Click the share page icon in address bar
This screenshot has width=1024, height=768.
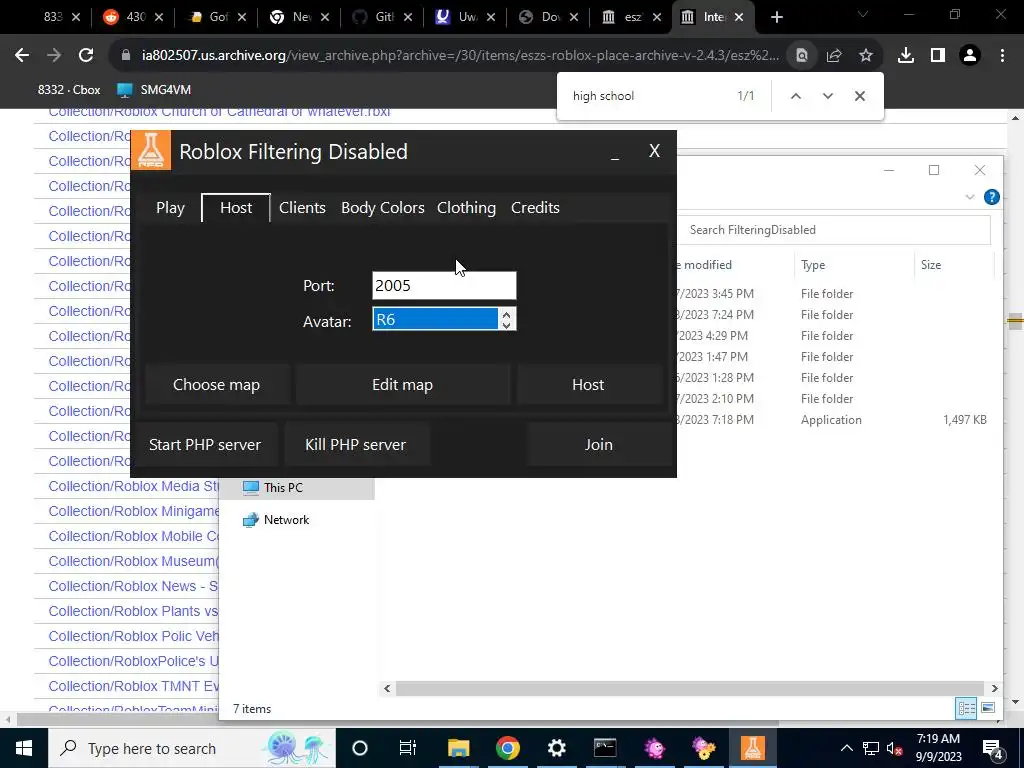[x=834, y=56]
